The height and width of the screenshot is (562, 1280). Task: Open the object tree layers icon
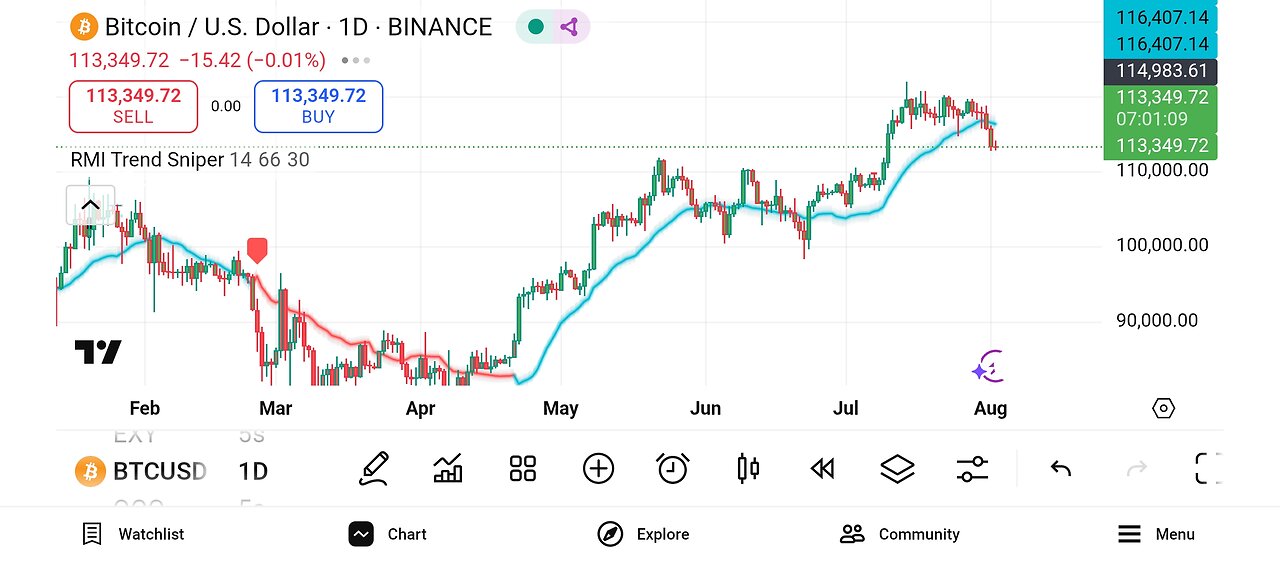coord(897,468)
